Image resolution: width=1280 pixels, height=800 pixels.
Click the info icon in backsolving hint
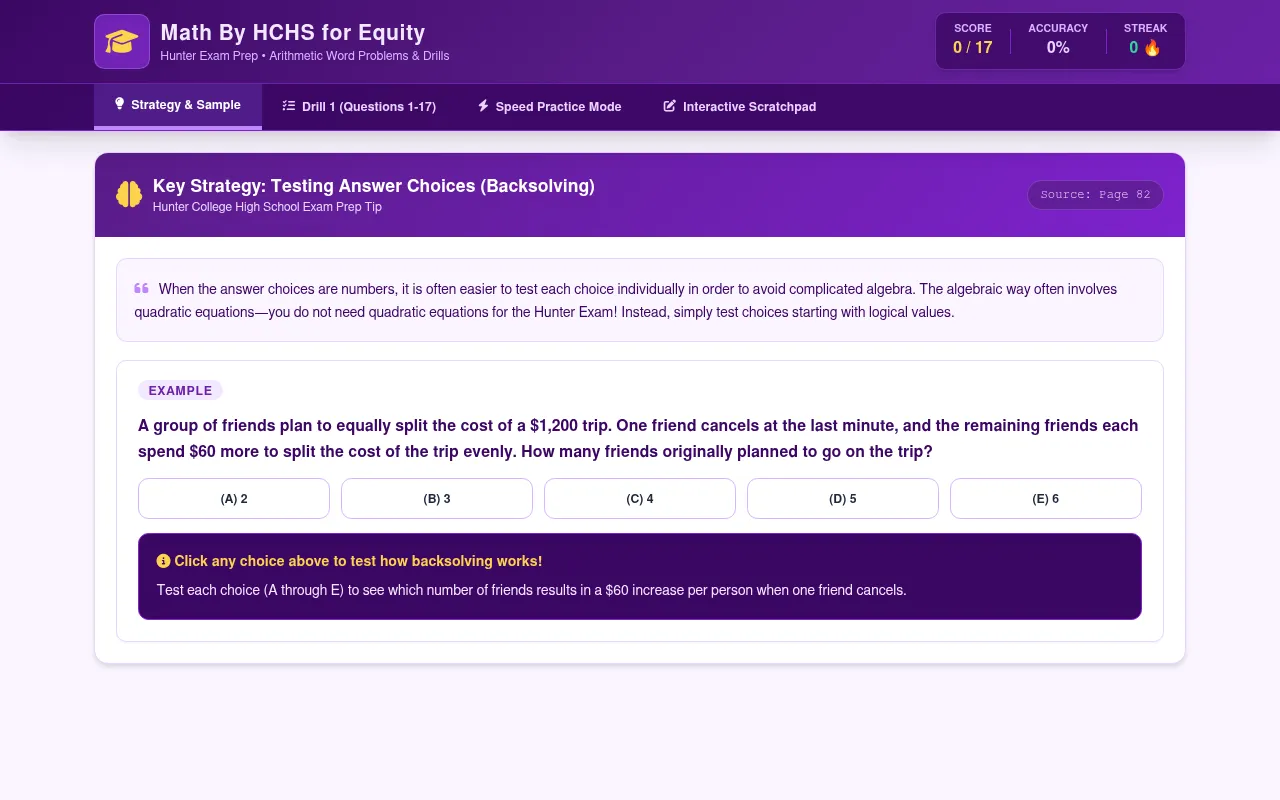point(163,561)
